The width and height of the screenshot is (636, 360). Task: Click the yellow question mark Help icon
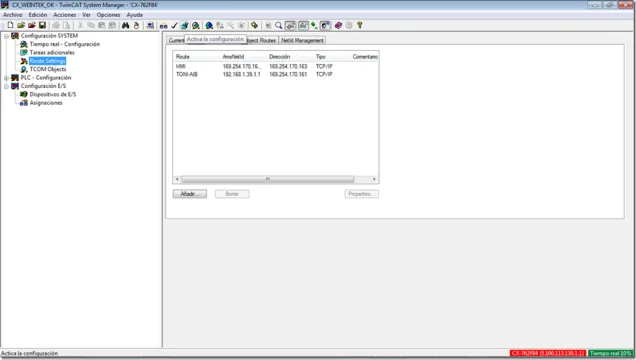[x=359, y=25]
